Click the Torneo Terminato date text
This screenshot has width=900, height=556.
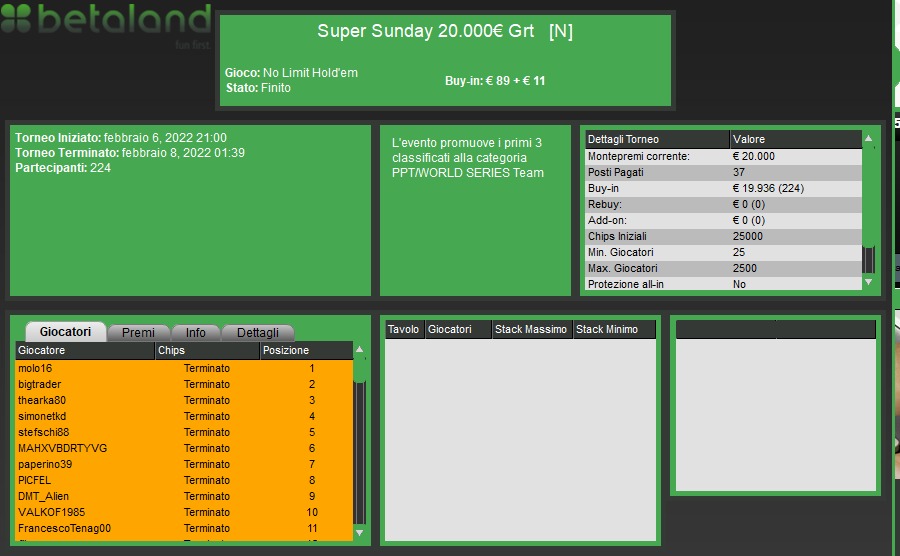130,153
